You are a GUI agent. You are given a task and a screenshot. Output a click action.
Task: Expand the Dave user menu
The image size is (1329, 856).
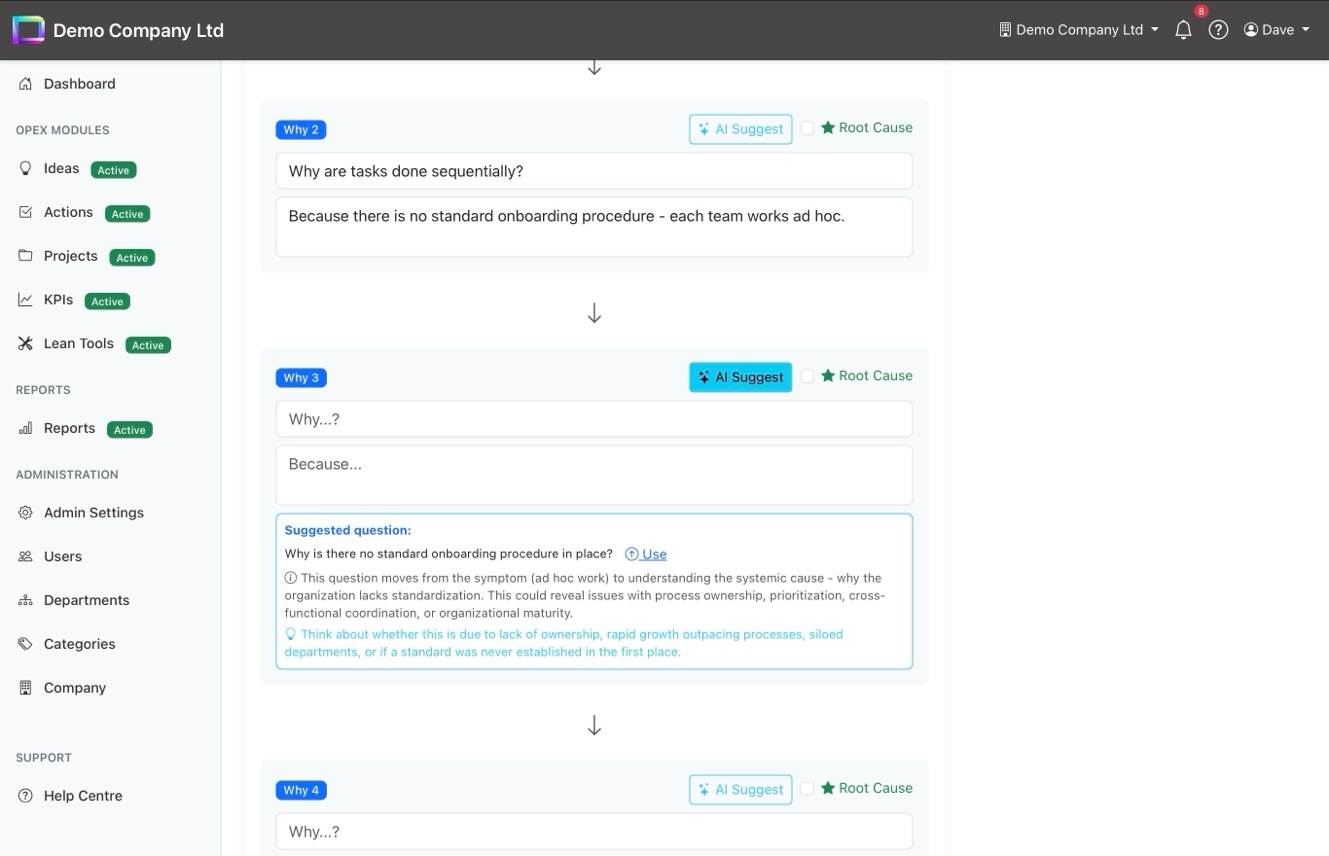point(1276,30)
